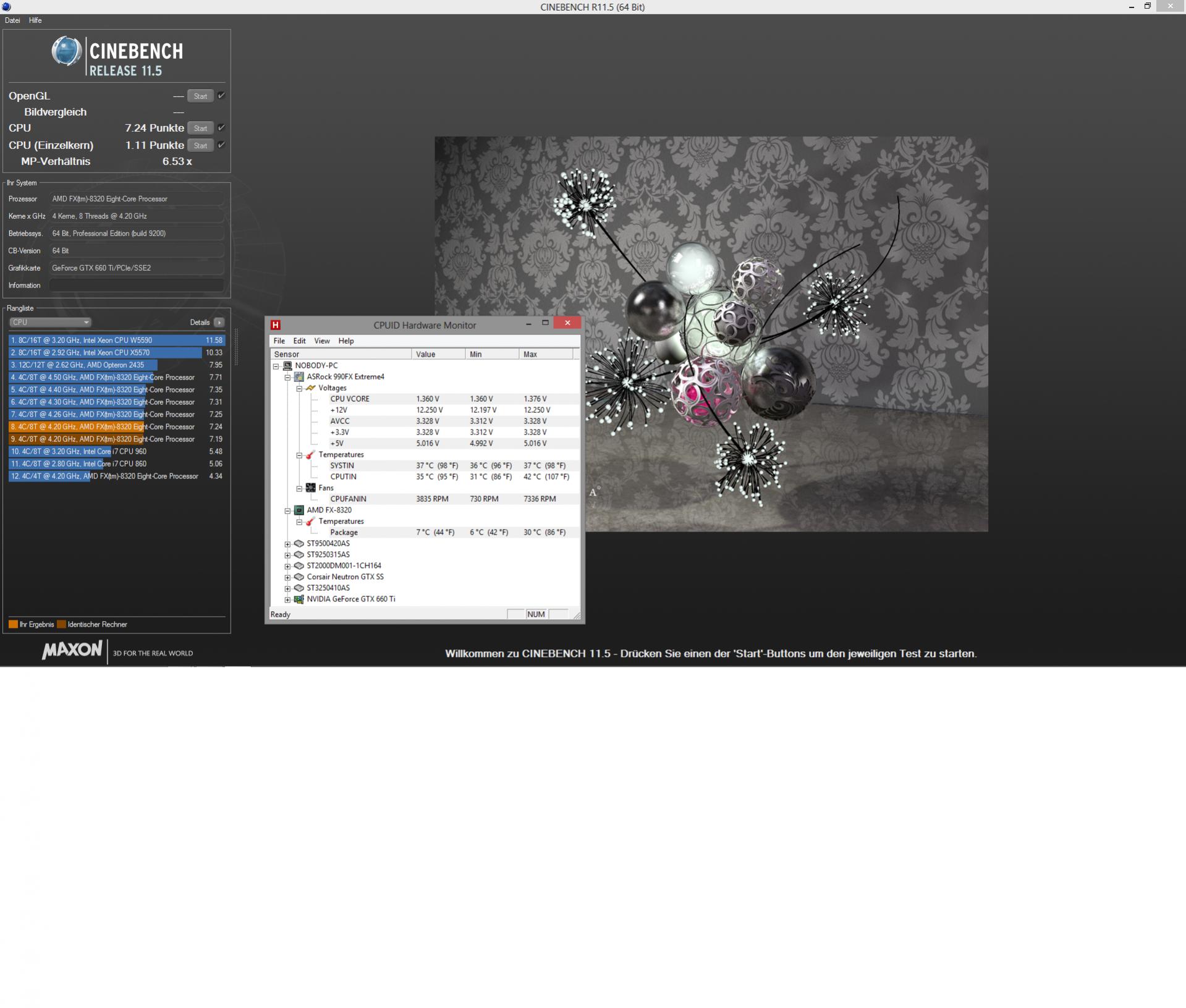Open the File menu in Hardware Monitor
The width and height of the screenshot is (1186, 1008).
[279, 341]
